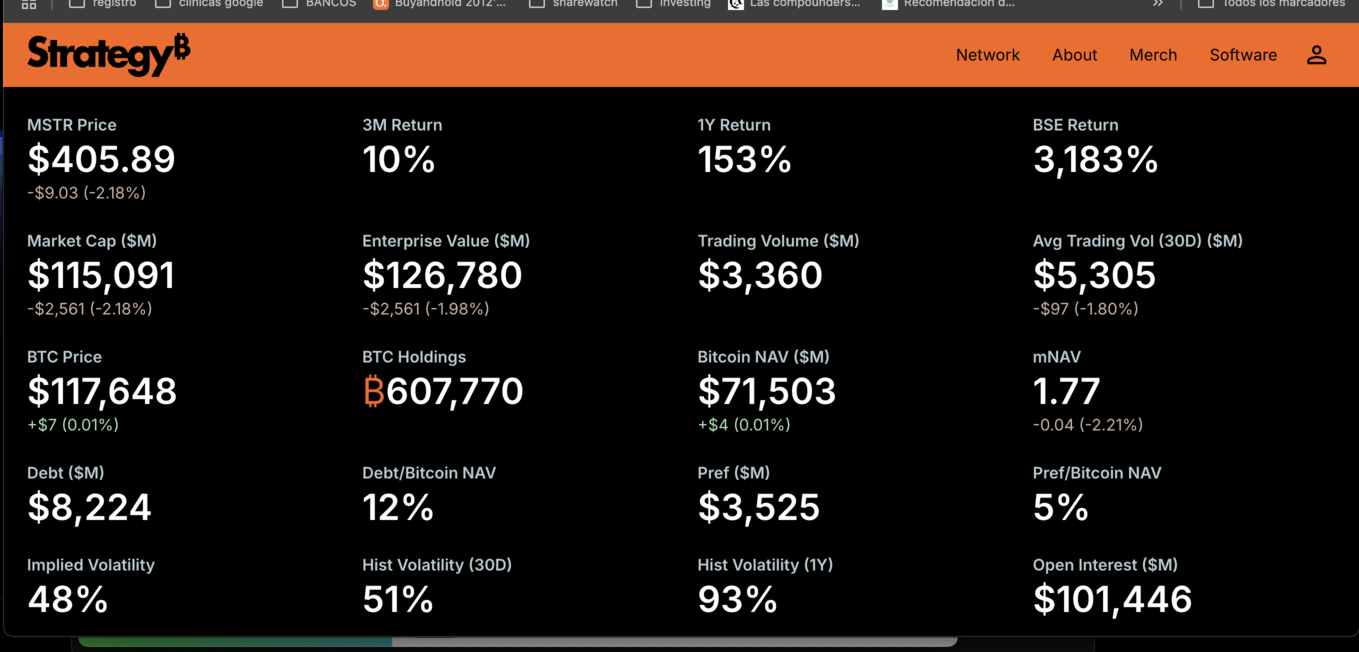1359x652 pixels.
Task: Click the Pref value $3,525
Action: [759, 507]
